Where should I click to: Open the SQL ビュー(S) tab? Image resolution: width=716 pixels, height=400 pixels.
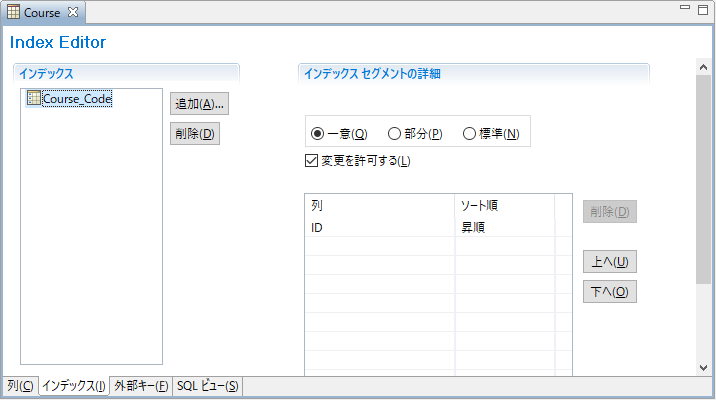point(208,386)
